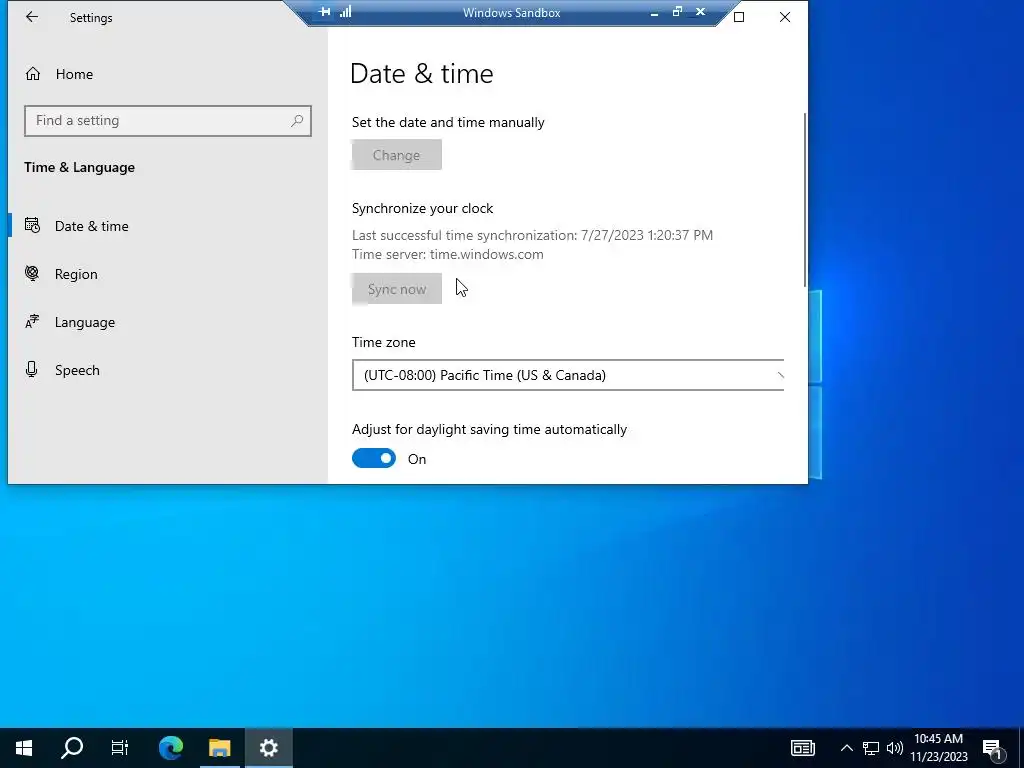Show hidden system tray icons
The width and height of the screenshot is (1024, 768).
tap(846, 748)
